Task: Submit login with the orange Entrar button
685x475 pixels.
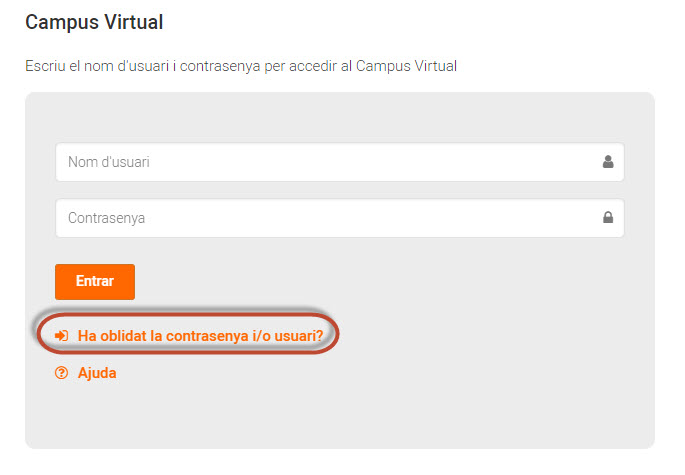Action: pos(95,281)
